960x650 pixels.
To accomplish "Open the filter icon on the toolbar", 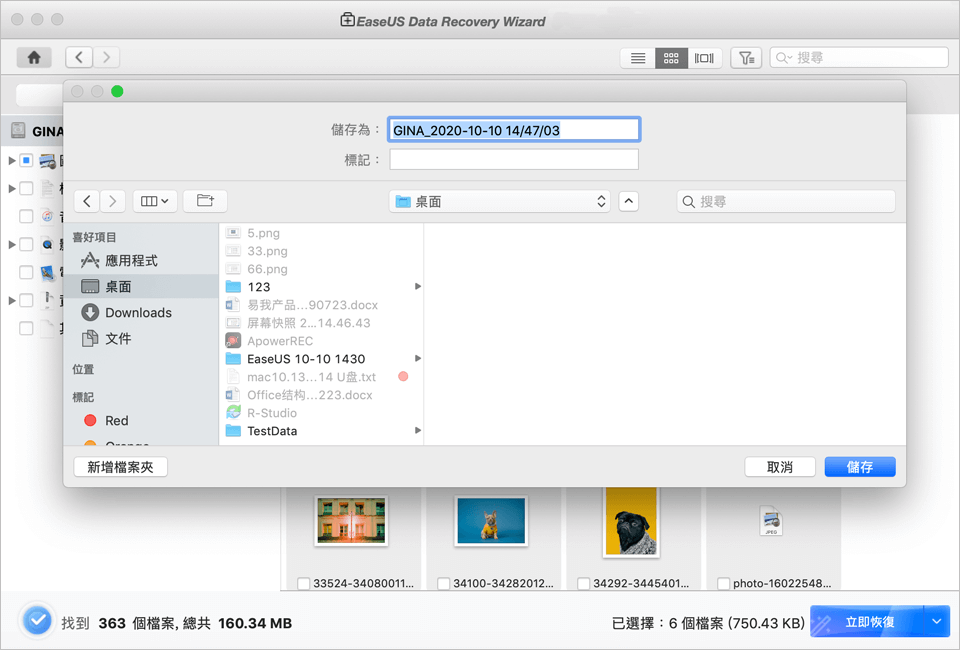I will 746,57.
